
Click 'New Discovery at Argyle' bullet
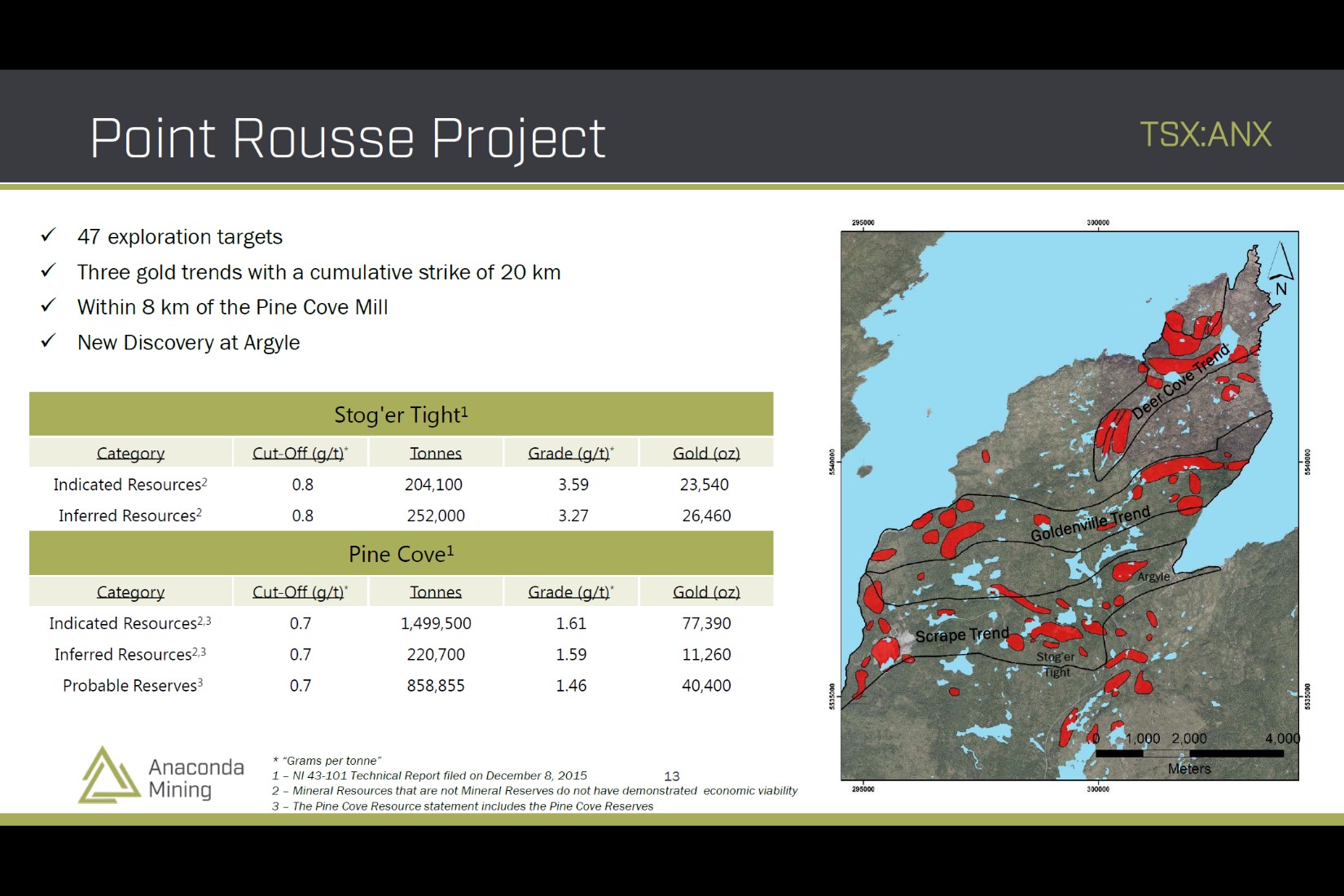pos(188,343)
